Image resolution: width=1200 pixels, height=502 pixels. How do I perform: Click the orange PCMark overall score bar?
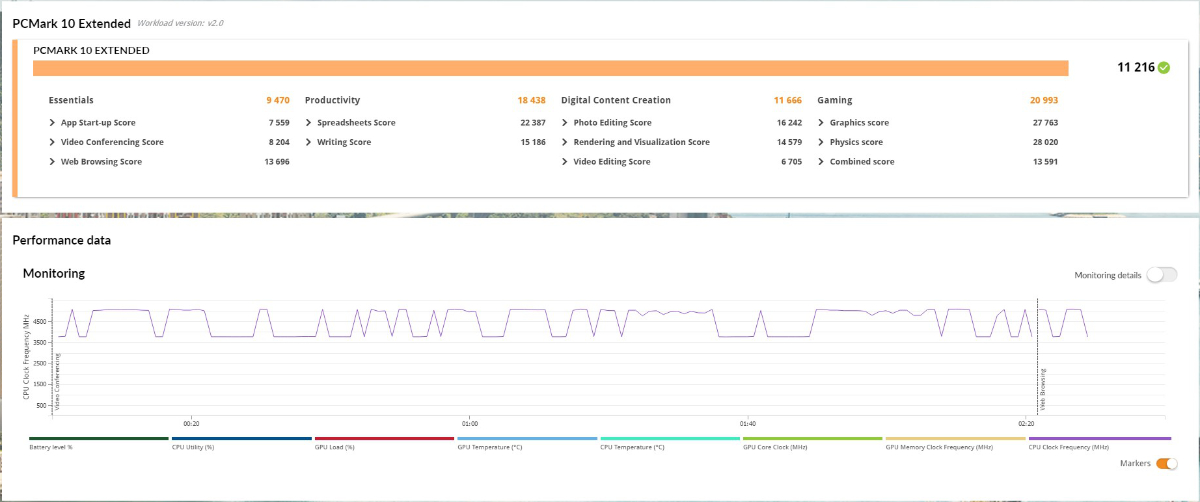point(550,68)
